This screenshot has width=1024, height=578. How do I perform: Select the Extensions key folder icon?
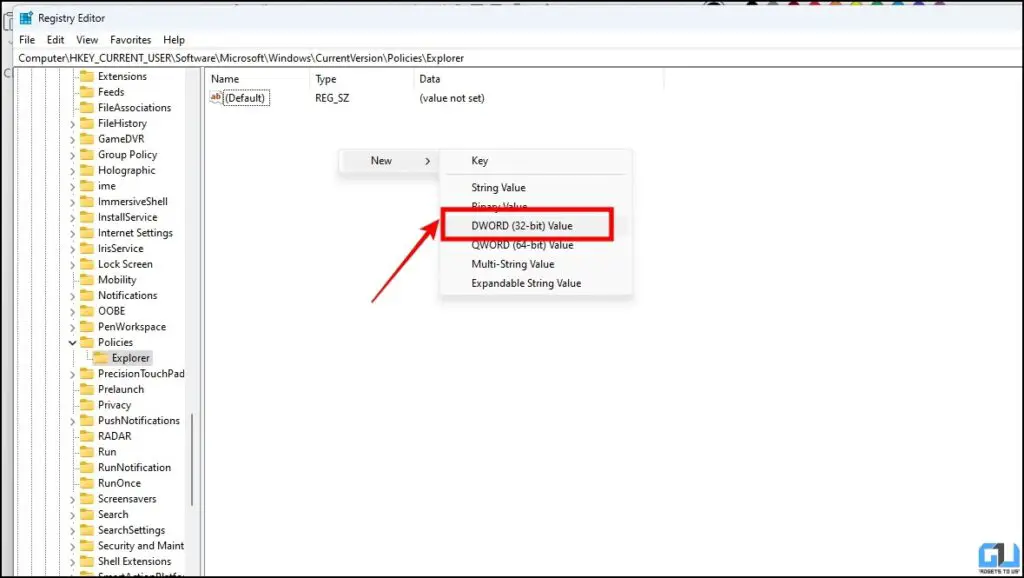tap(87, 76)
